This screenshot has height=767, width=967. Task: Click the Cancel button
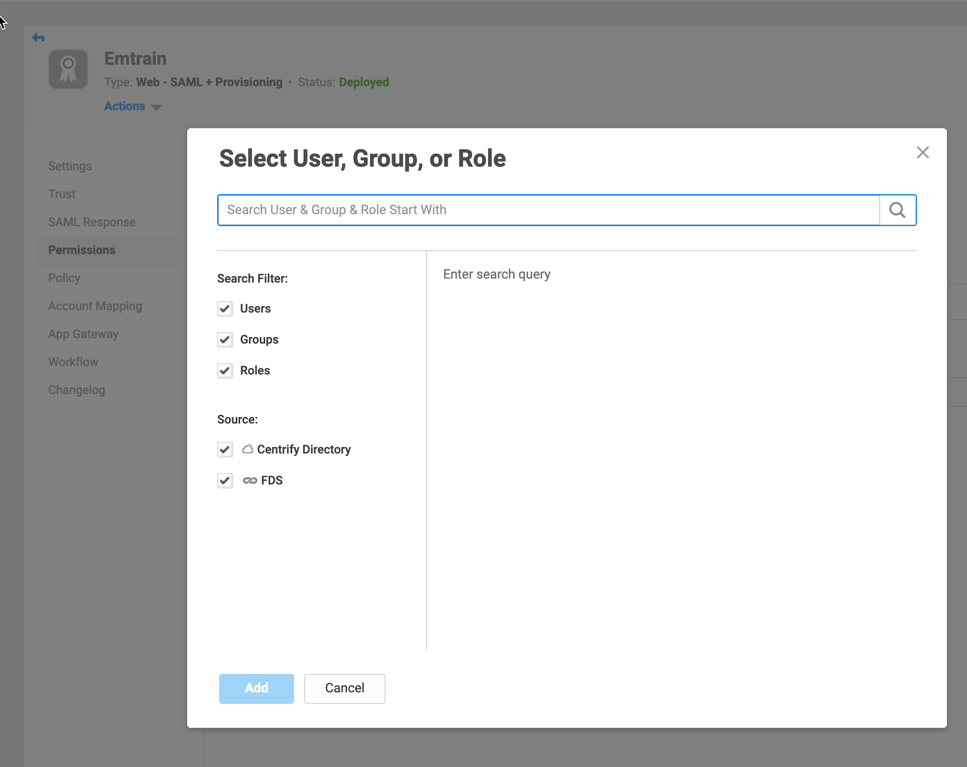click(x=344, y=688)
